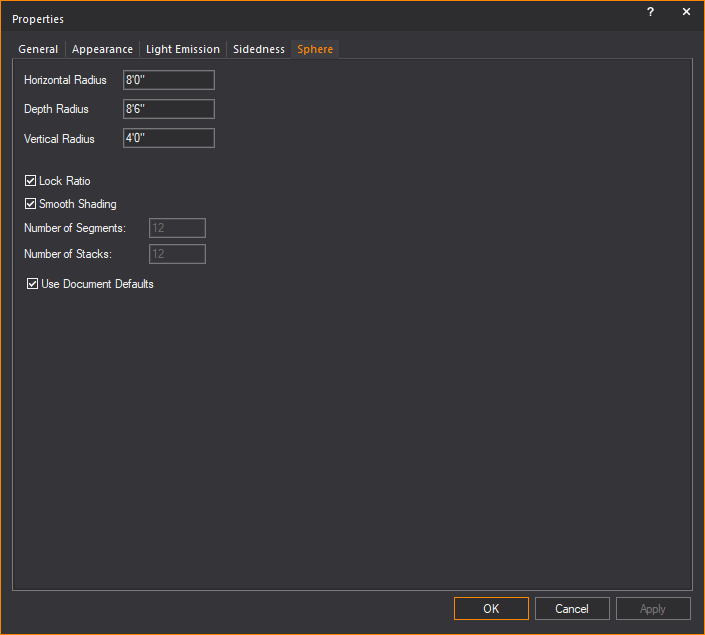Click the Number of Stacks field

pyautogui.click(x=177, y=254)
